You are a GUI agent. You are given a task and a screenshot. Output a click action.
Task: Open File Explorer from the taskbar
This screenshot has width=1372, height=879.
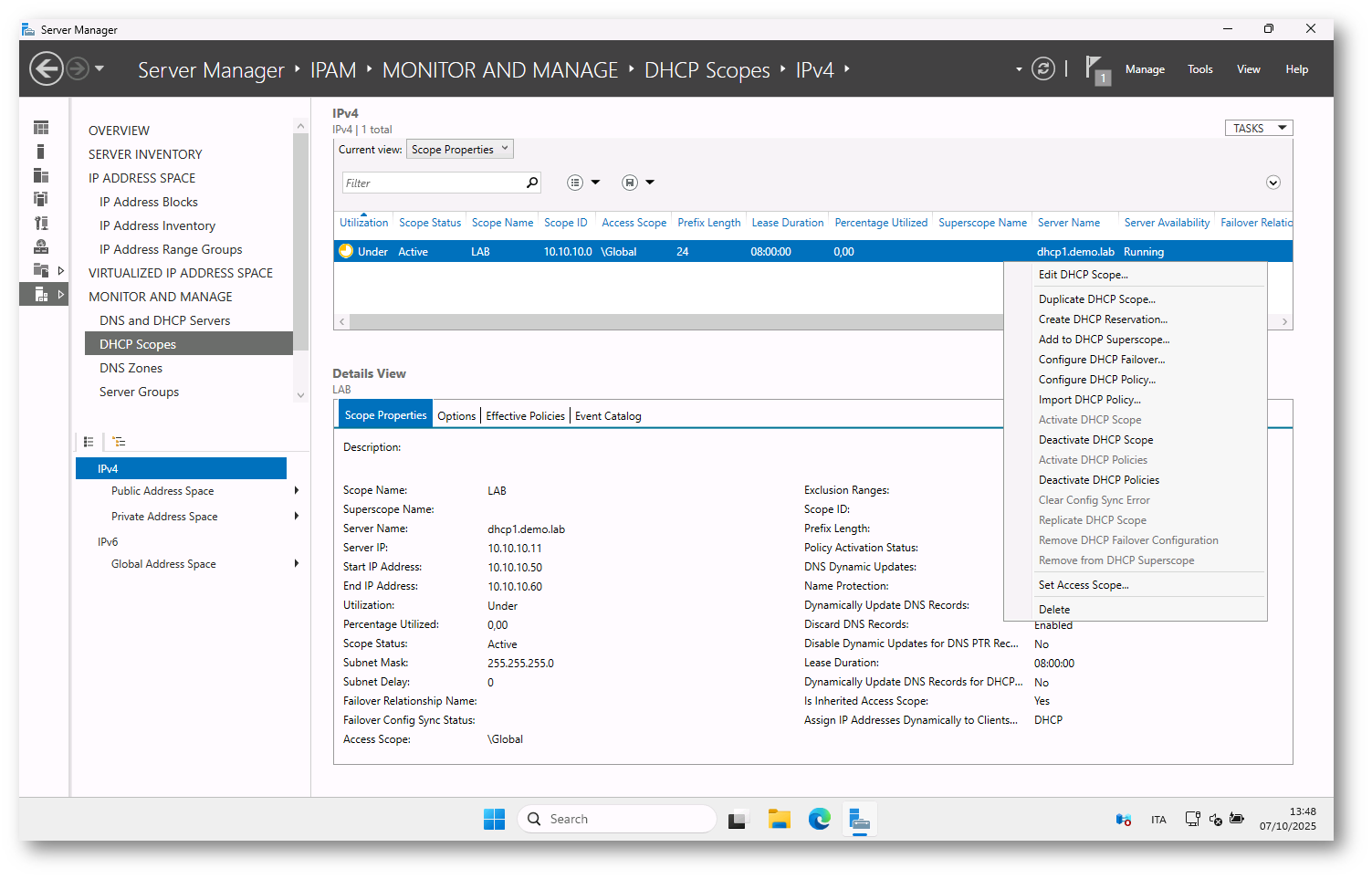tap(779, 820)
